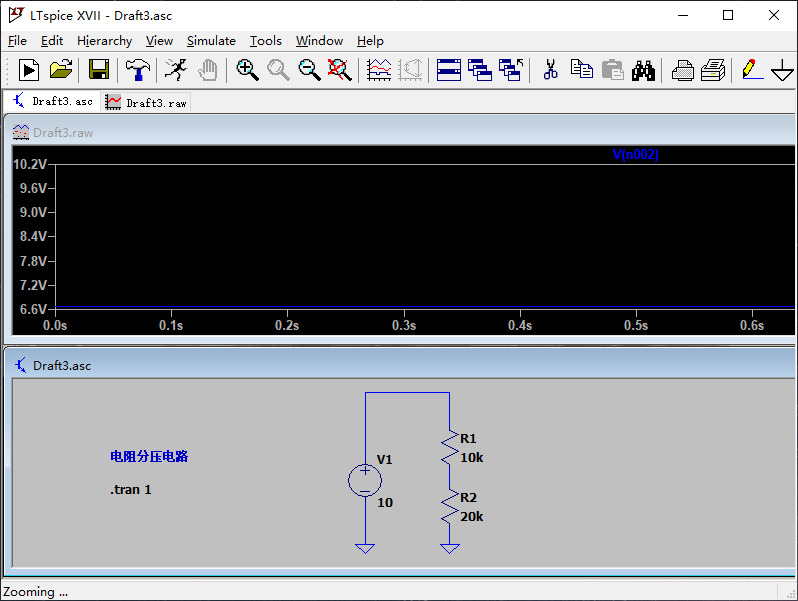
Task: Select the .tran 1 directive text
Action: point(131,490)
